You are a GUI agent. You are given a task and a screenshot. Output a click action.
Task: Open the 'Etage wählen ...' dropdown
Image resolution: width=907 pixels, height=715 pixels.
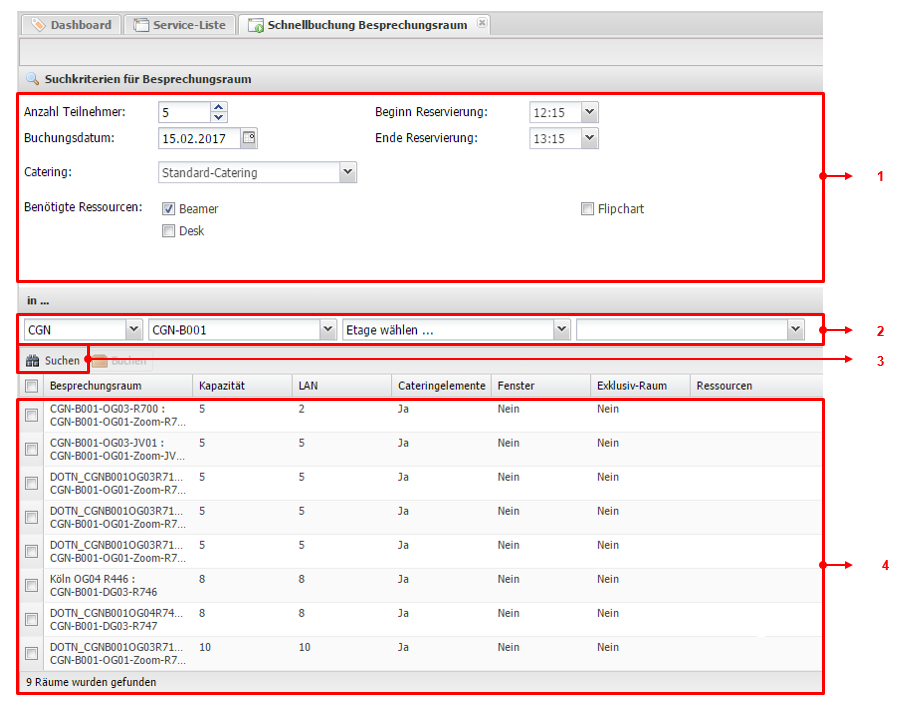[562, 330]
